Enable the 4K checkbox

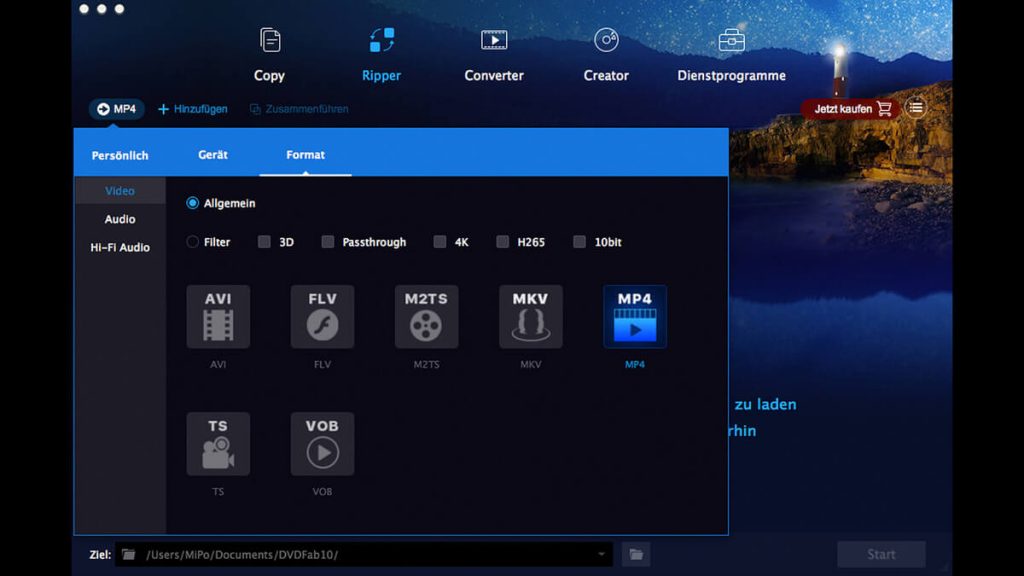coord(440,242)
